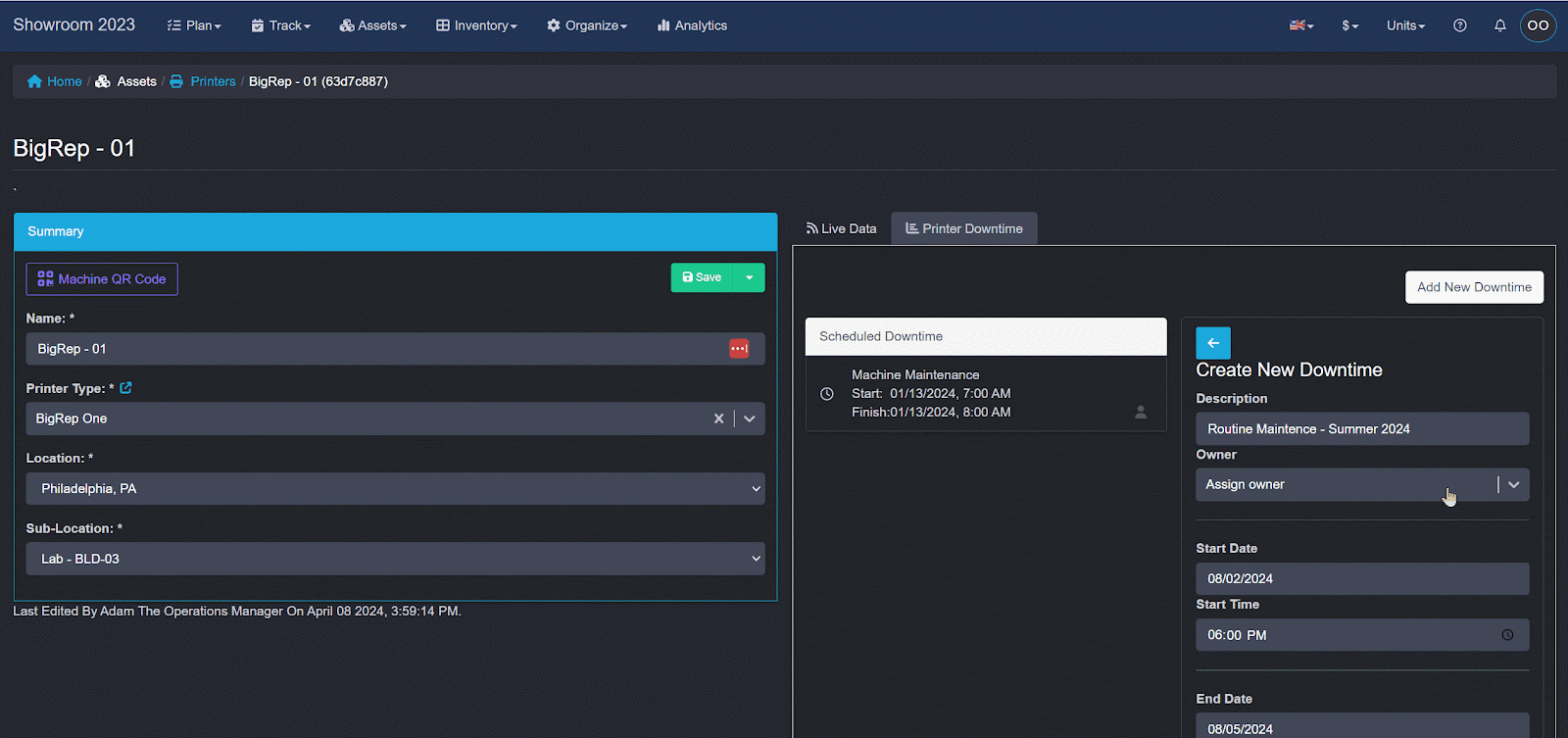Click the BigRep - 01 (63d7c887) breadcrumb text

pos(318,81)
